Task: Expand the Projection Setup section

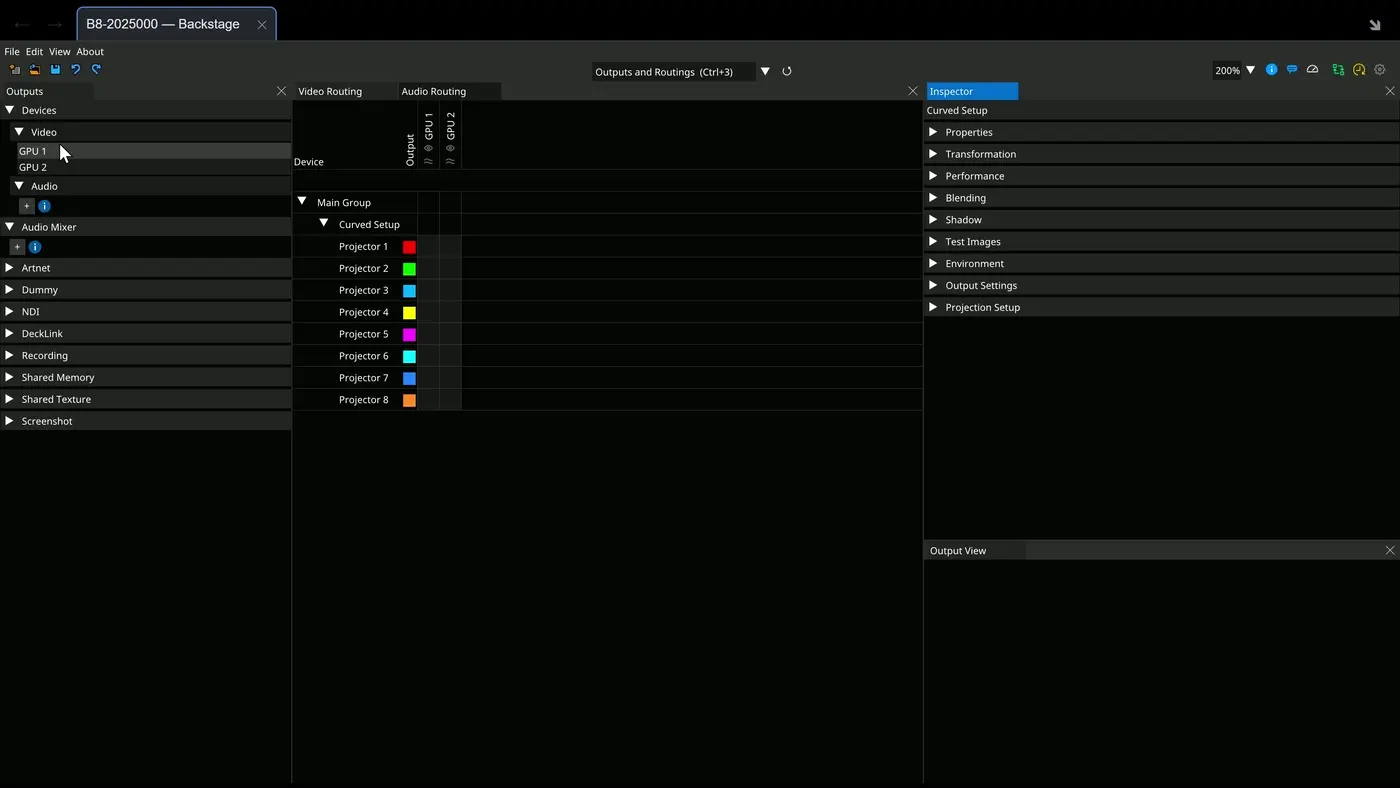Action: (933, 307)
